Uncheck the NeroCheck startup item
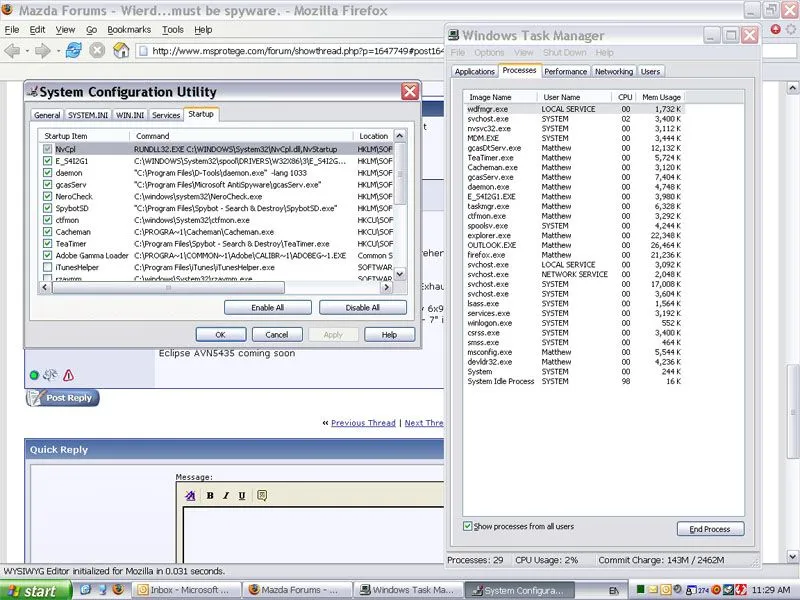 point(47,196)
